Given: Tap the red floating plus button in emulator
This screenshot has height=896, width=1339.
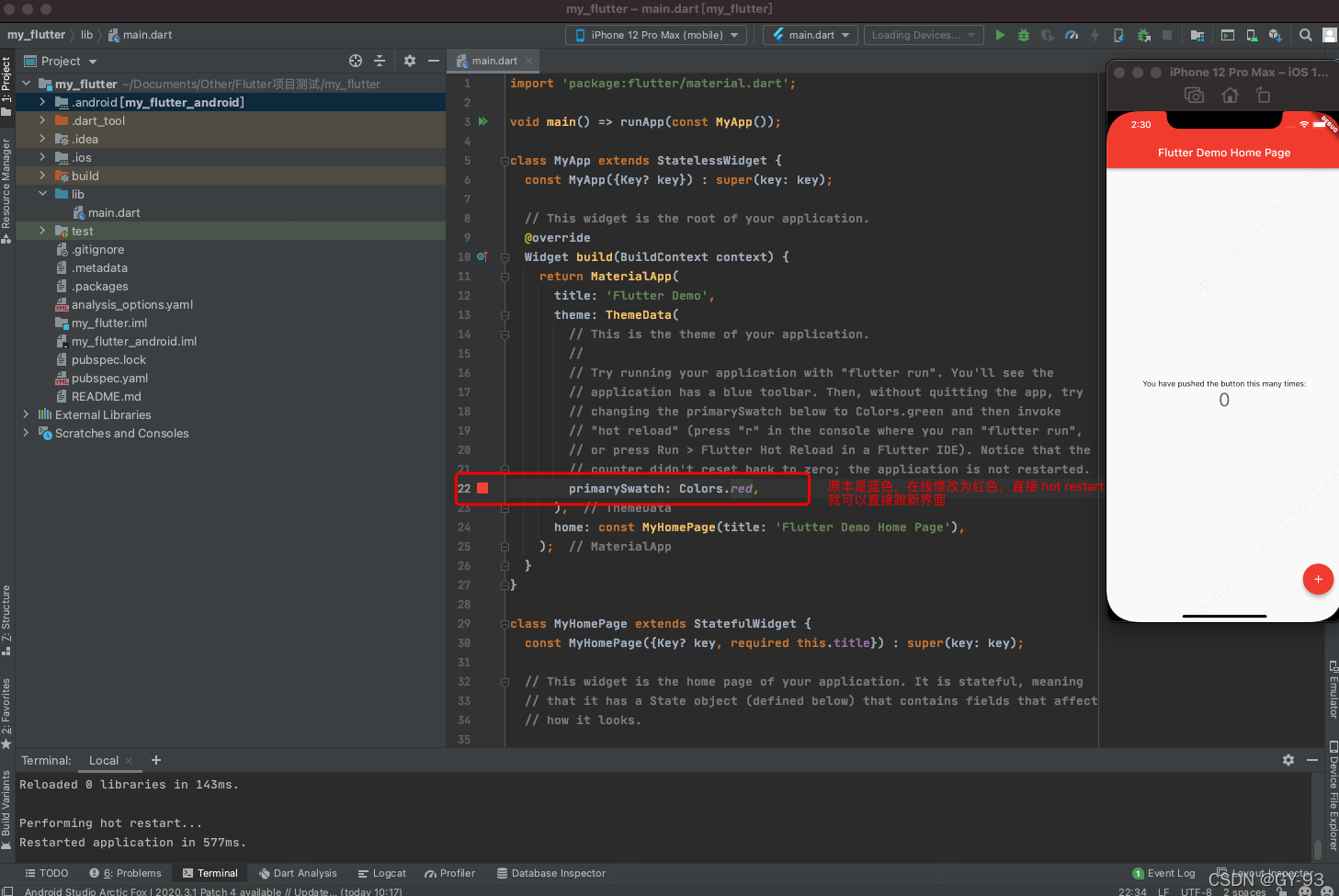Looking at the screenshot, I should coord(1318,579).
